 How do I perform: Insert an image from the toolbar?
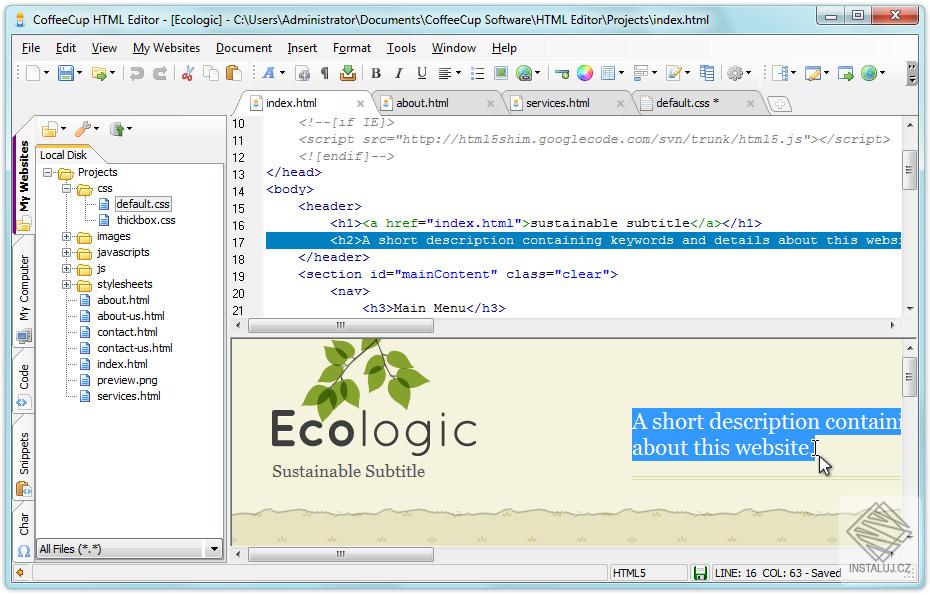click(500, 73)
